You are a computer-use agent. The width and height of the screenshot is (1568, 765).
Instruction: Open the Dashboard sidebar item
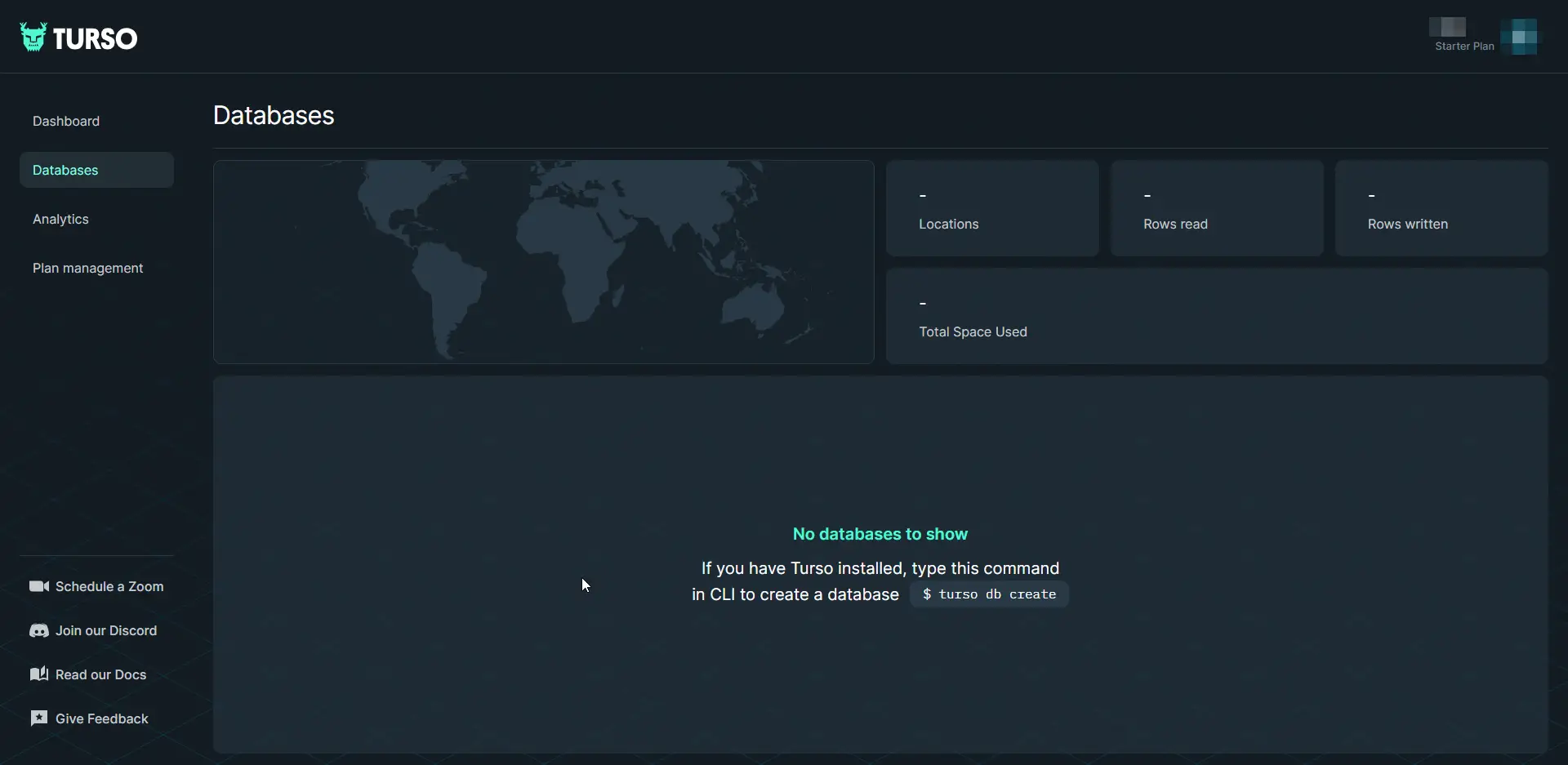pos(96,121)
